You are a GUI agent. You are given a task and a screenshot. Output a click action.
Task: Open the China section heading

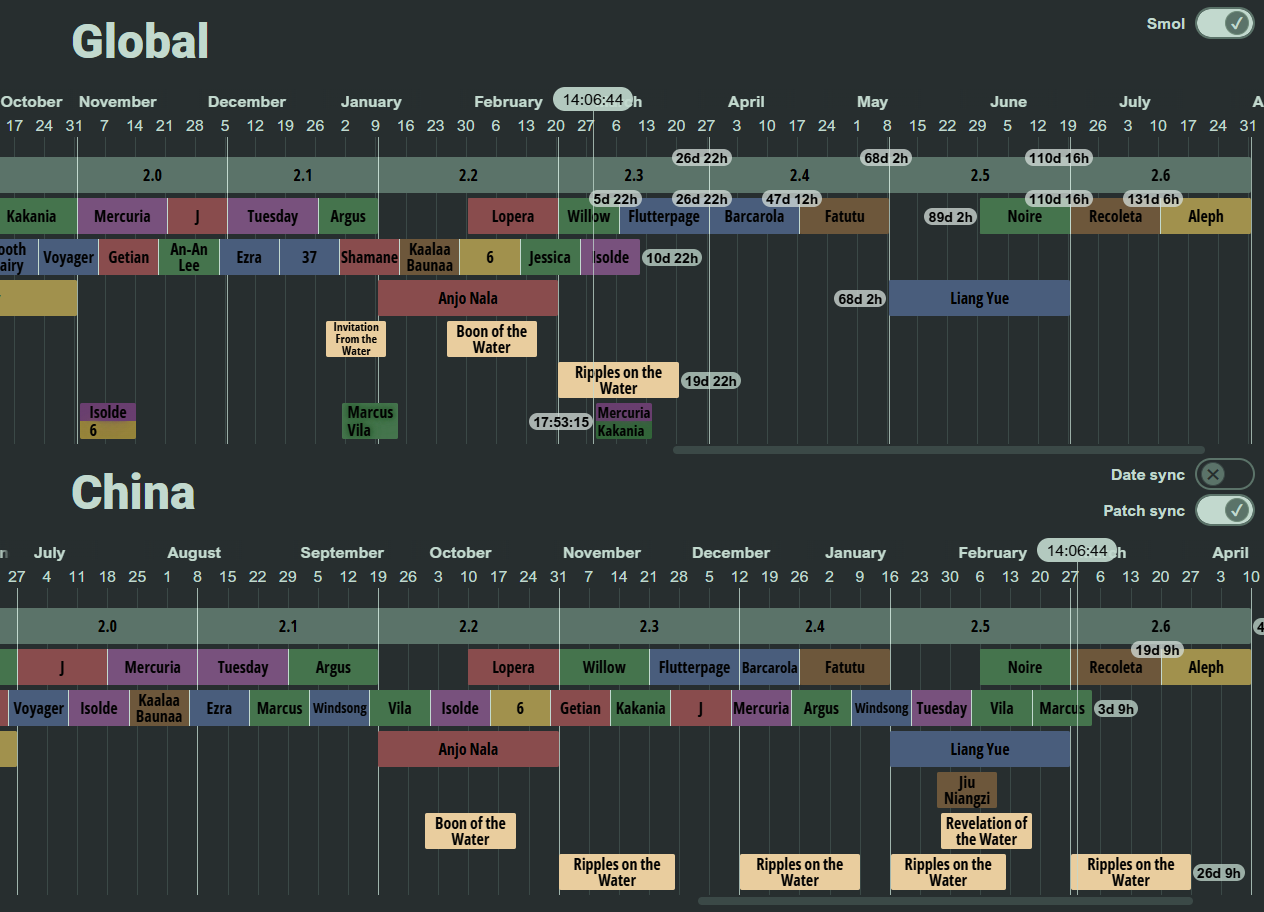coord(133,492)
